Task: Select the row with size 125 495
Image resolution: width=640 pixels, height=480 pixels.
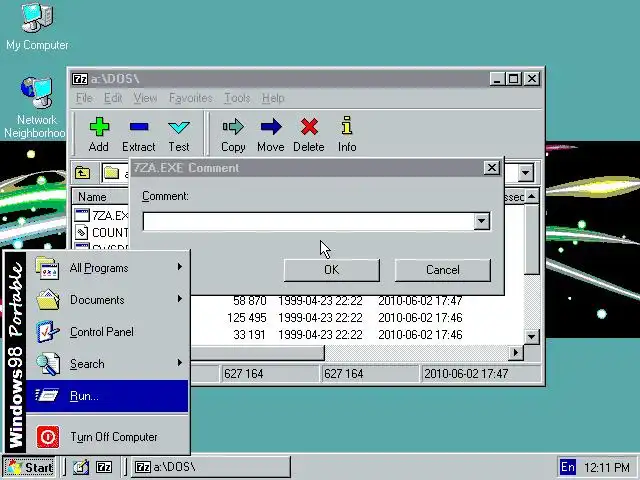Action: coord(357,318)
